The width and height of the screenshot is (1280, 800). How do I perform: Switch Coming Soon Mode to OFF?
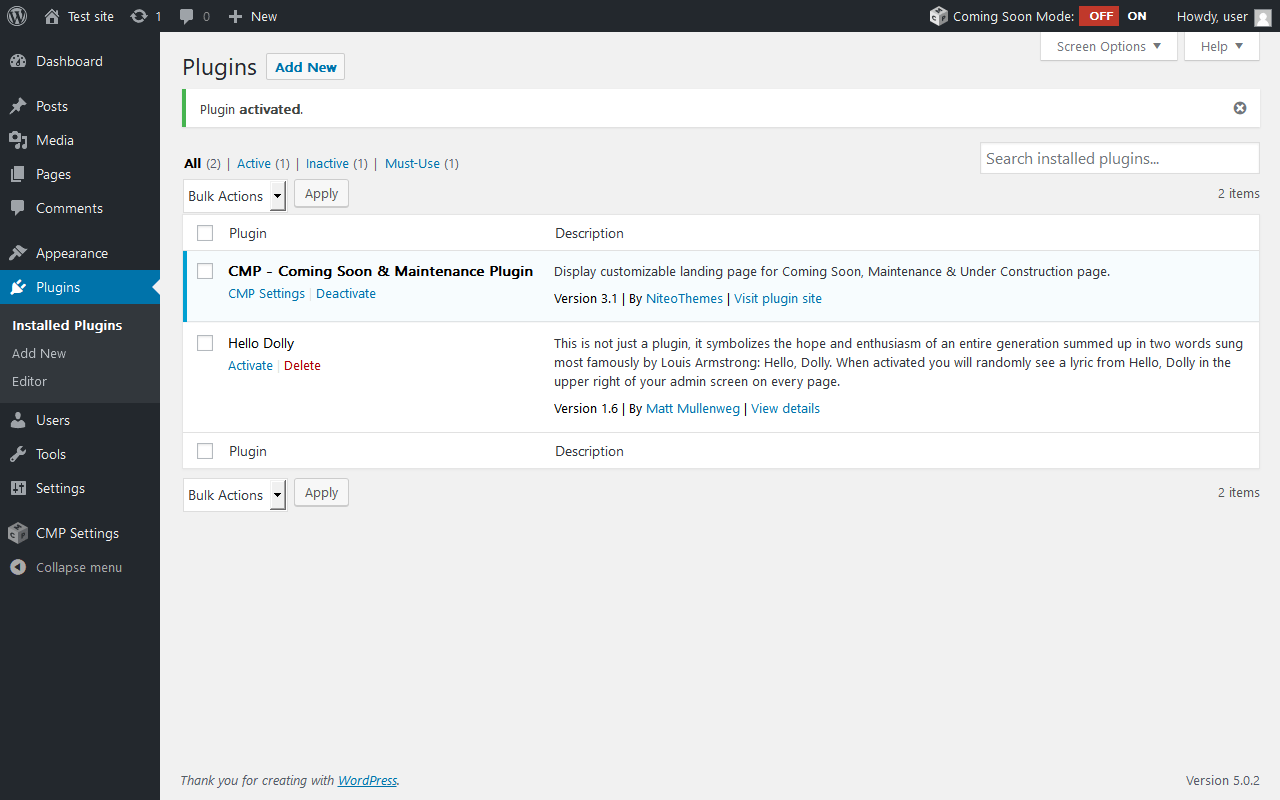click(1099, 16)
